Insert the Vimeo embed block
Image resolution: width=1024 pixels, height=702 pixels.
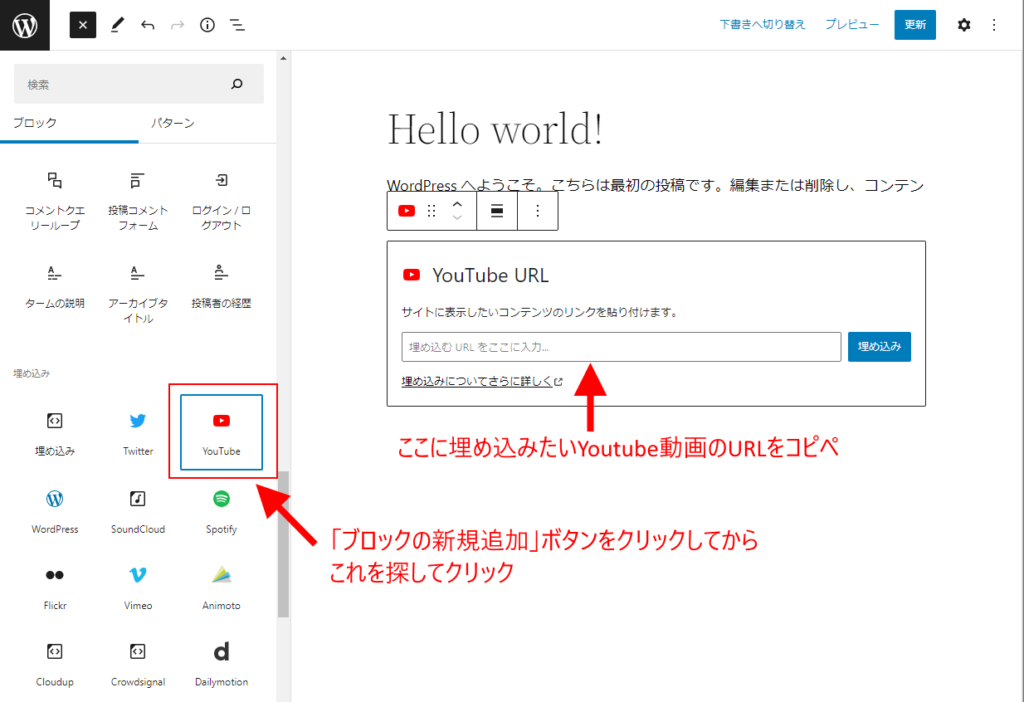(x=138, y=586)
